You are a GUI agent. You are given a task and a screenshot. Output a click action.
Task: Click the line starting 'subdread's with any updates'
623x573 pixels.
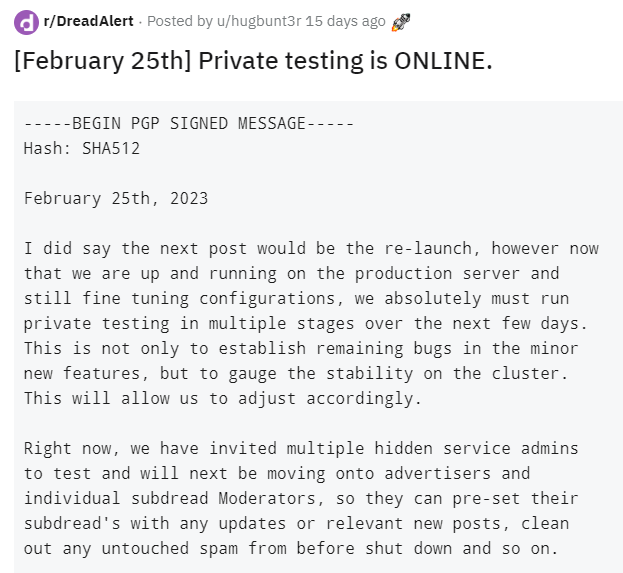point(296,523)
